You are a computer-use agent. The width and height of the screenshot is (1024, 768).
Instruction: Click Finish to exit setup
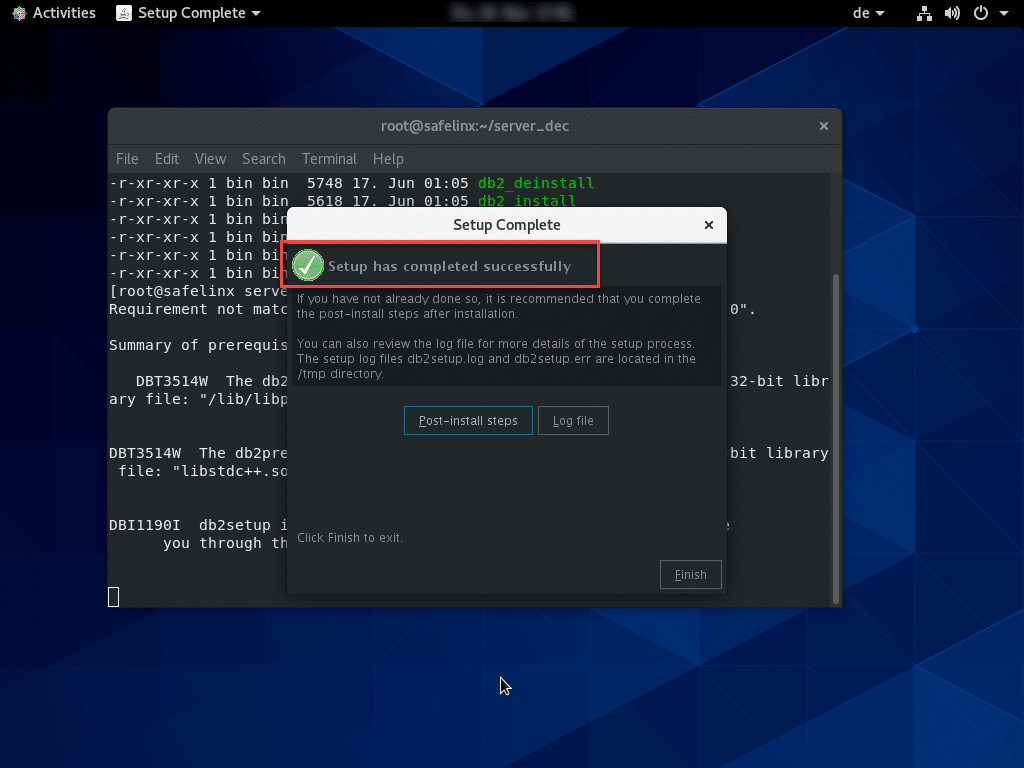click(690, 575)
